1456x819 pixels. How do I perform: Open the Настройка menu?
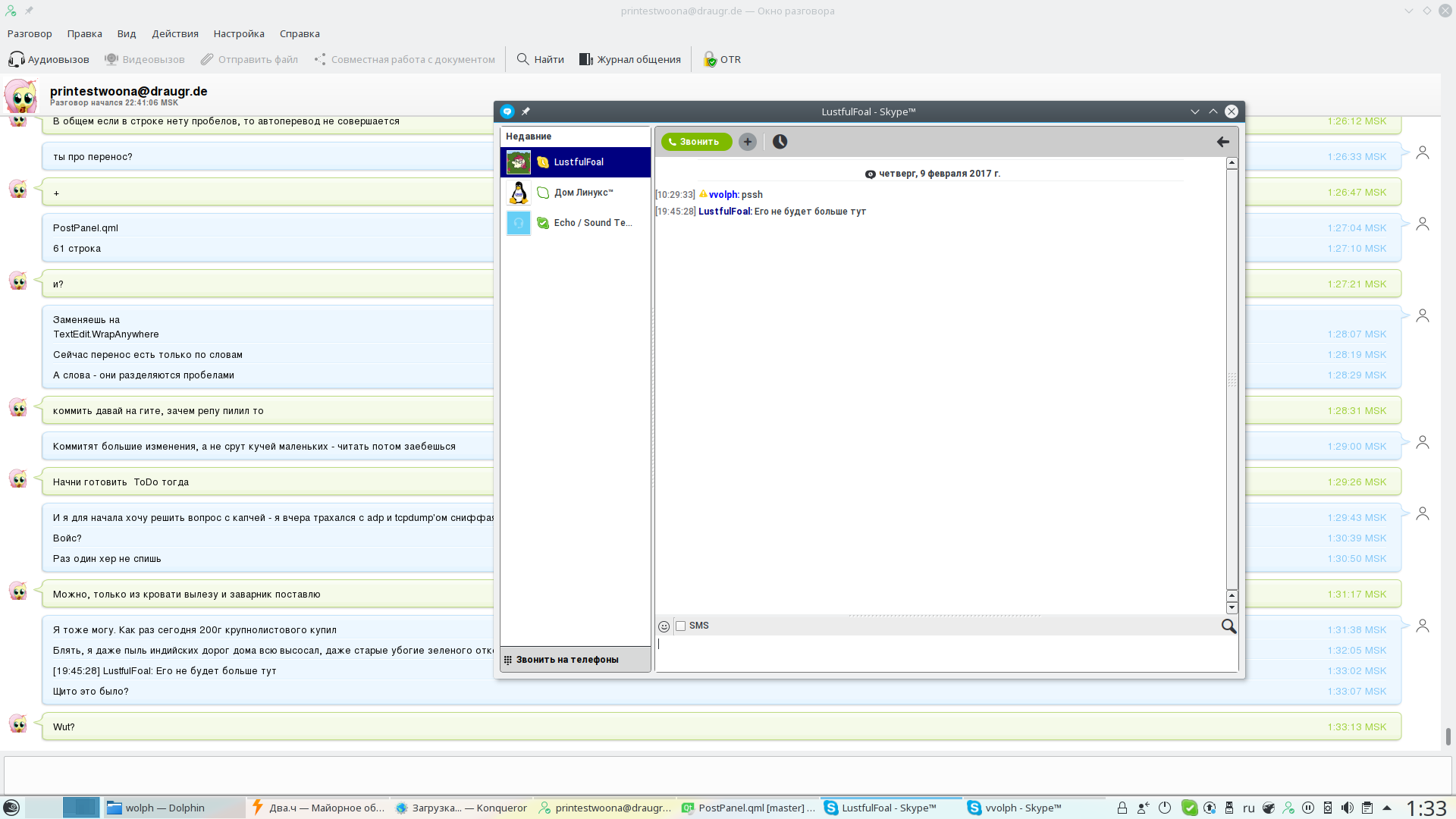click(x=239, y=33)
